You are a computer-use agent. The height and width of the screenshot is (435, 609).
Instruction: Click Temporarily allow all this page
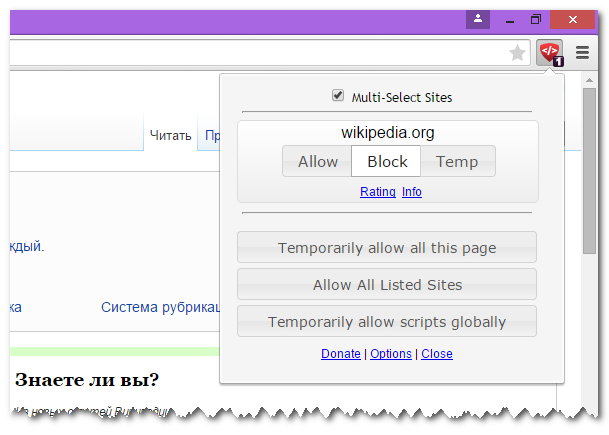coord(387,247)
